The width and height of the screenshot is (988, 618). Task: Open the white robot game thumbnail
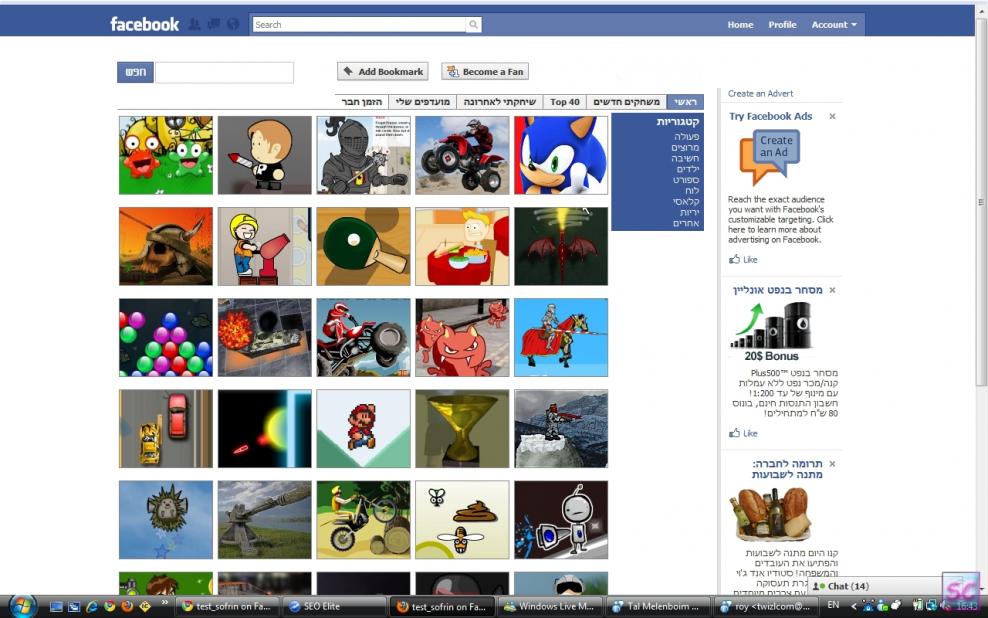click(561, 520)
